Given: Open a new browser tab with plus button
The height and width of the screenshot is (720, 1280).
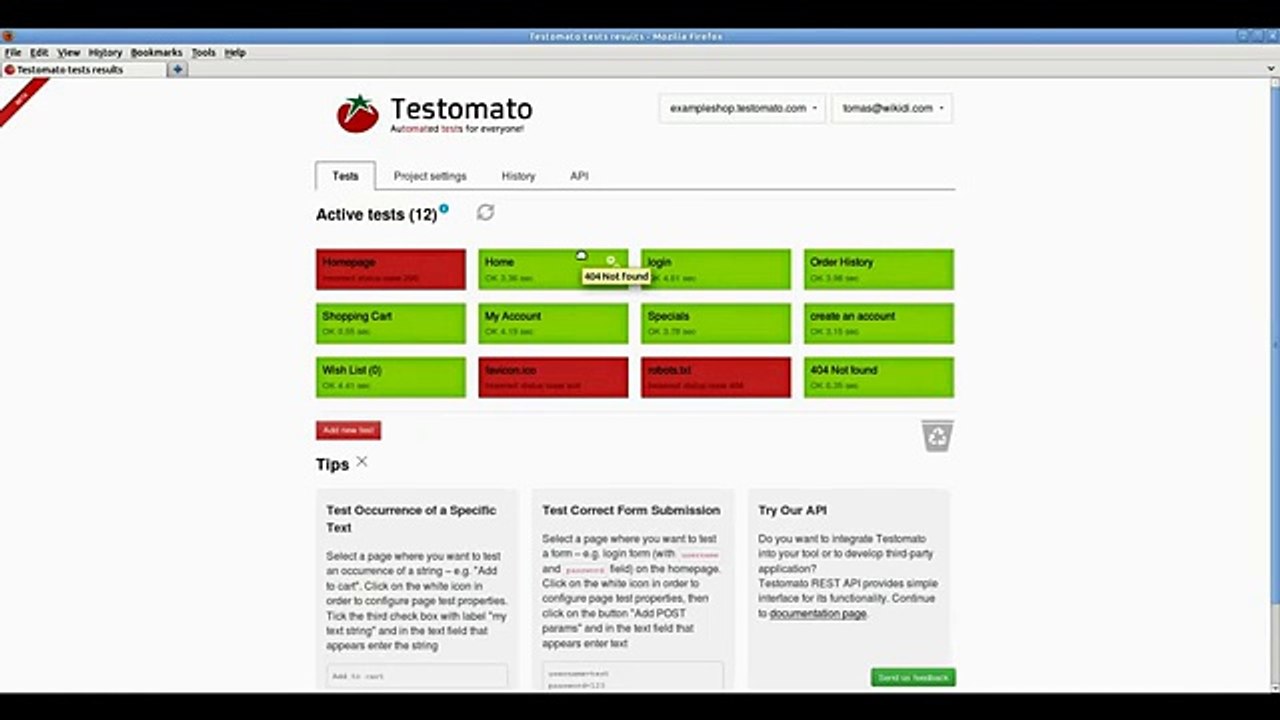Looking at the screenshot, I should tap(177, 70).
